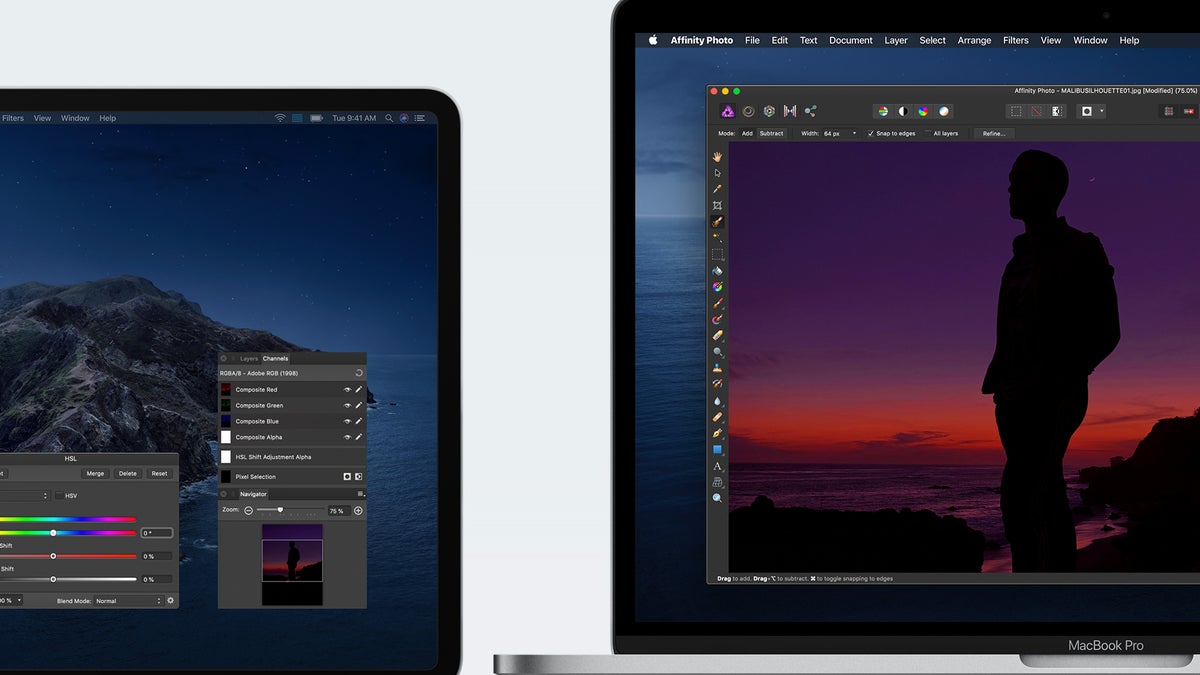The width and height of the screenshot is (1200, 675).
Task: Open the Affinity Photo application menu
Action: click(702, 40)
